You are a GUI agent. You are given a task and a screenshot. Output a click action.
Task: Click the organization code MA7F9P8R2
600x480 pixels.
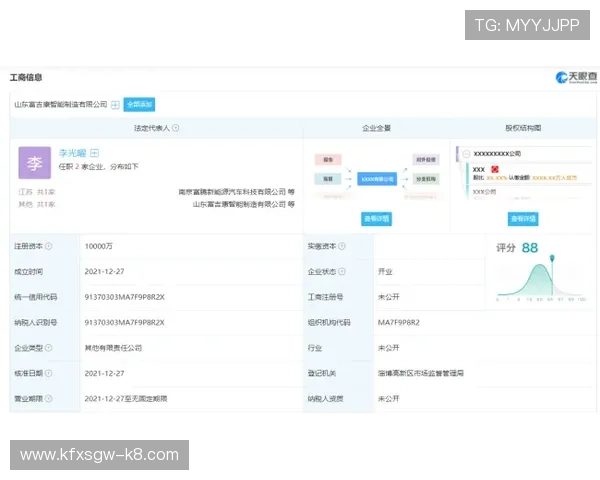pyautogui.click(x=399, y=322)
